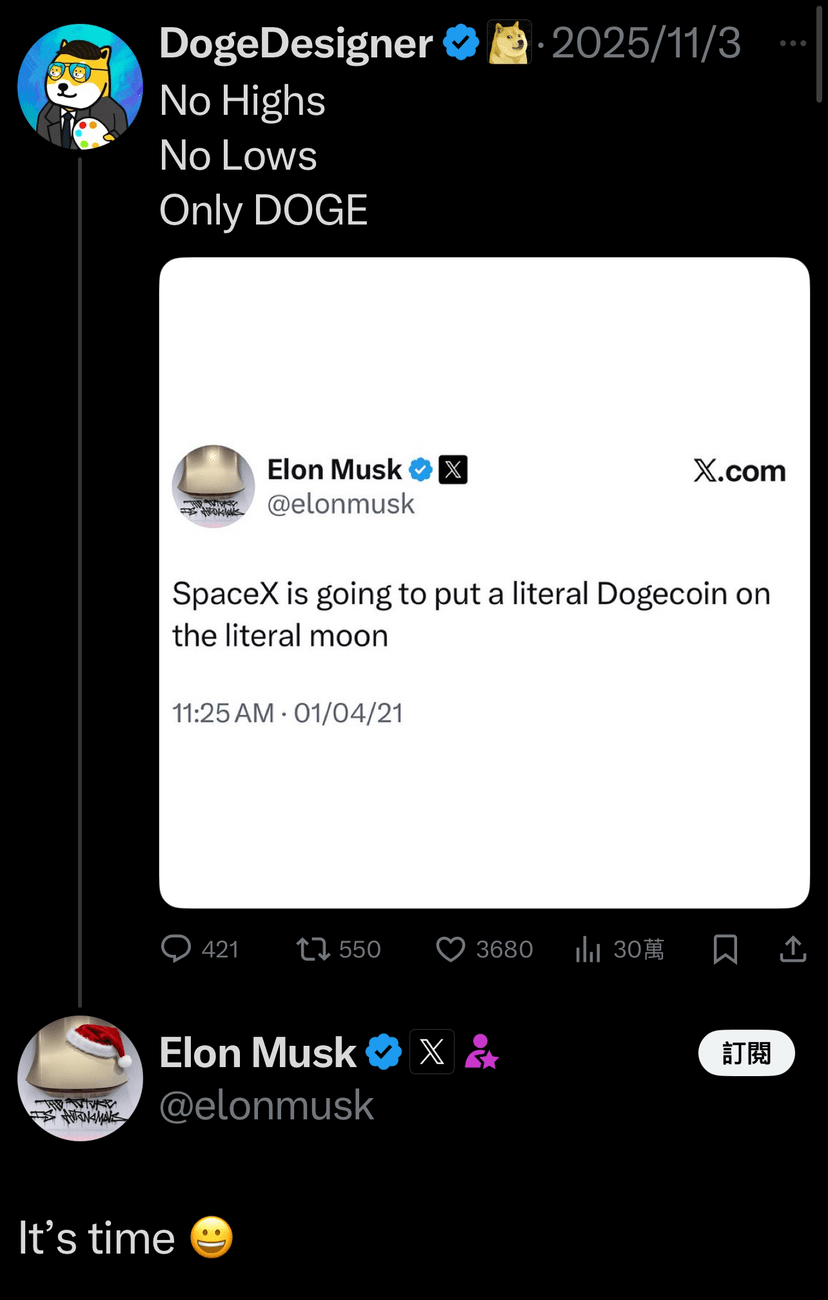Open the three-dot more options menu
The width and height of the screenshot is (828, 1300).
pos(793,44)
